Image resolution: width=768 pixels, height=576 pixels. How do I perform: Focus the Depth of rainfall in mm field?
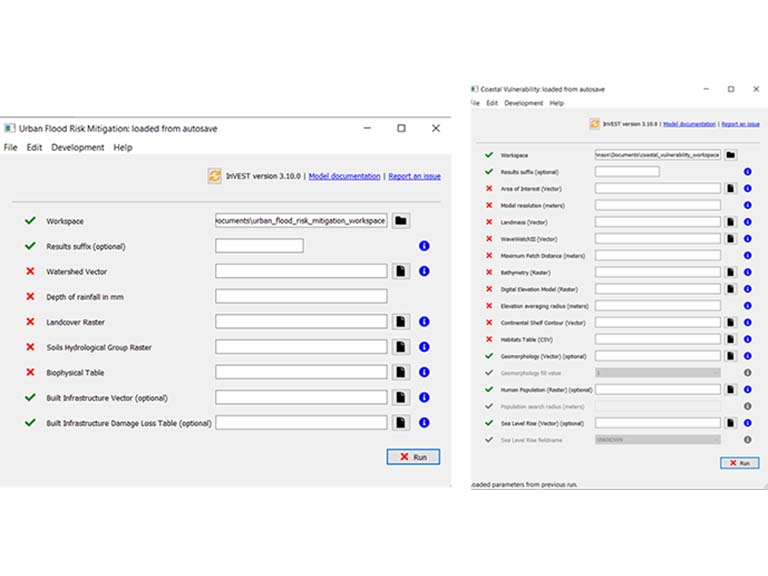(x=301, y=296)
